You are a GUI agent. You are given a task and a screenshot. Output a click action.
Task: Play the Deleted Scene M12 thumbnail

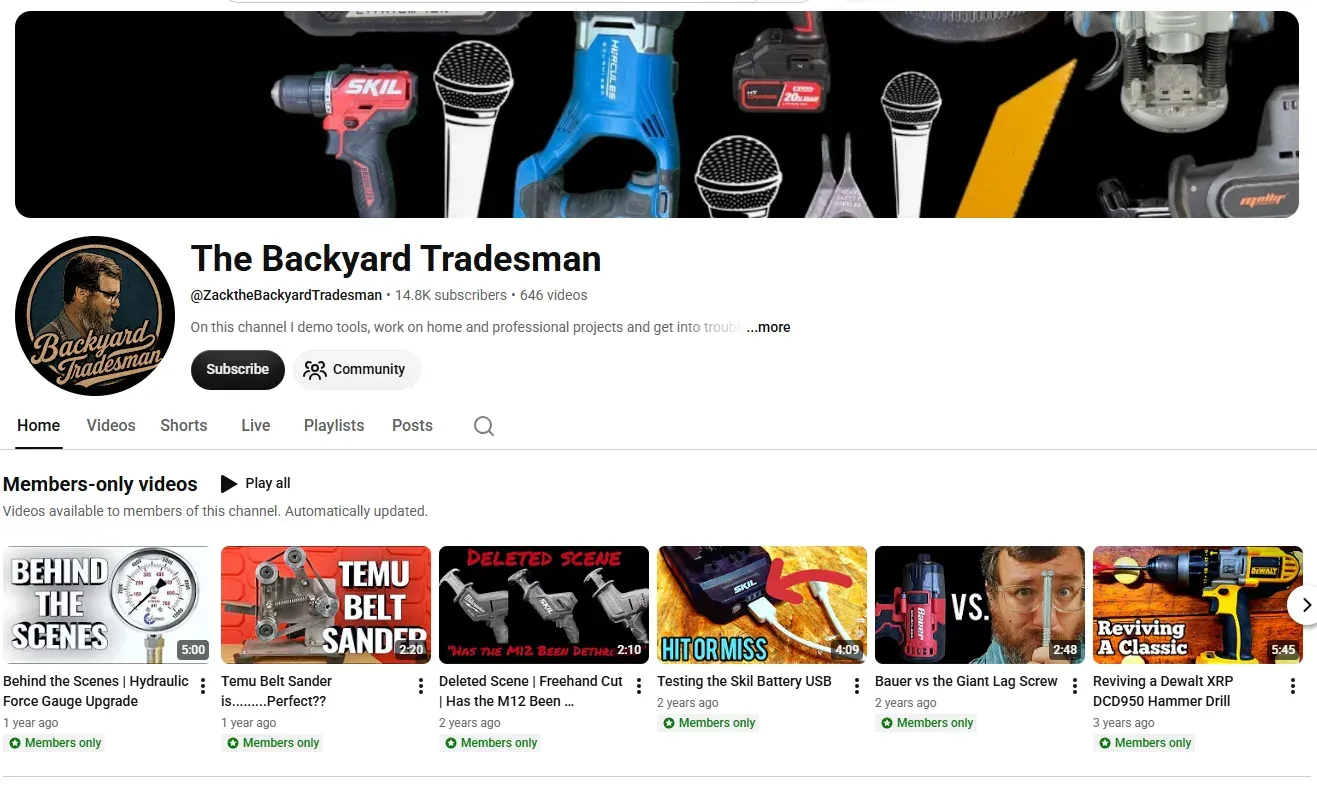pos(544,604)
